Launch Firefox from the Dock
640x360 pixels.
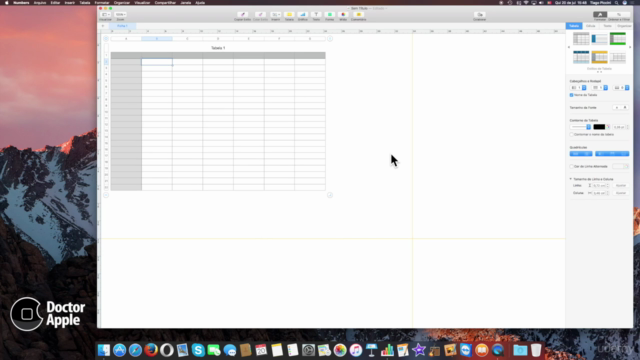[151, 350]
